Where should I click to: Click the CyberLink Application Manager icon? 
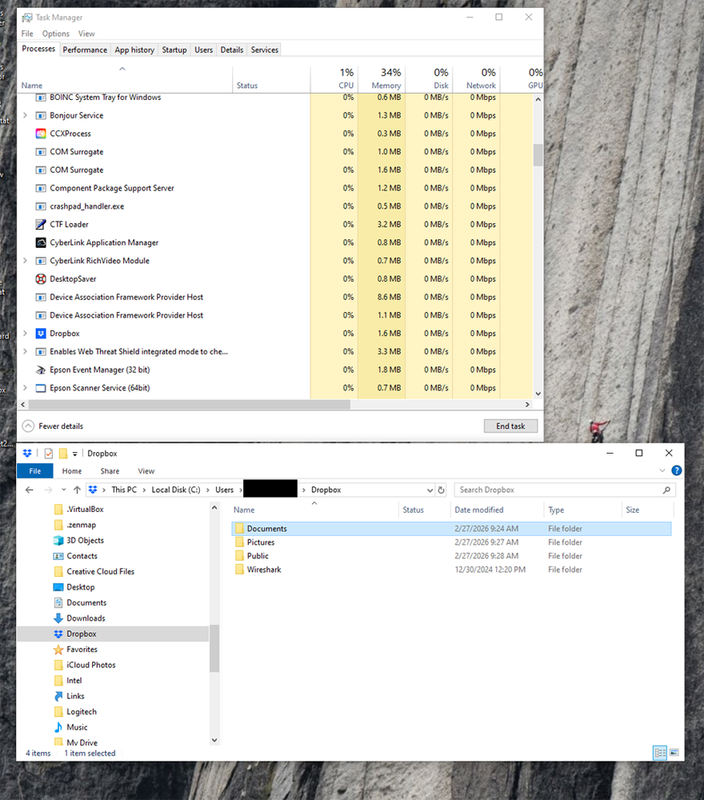click(x=41, y=242)
